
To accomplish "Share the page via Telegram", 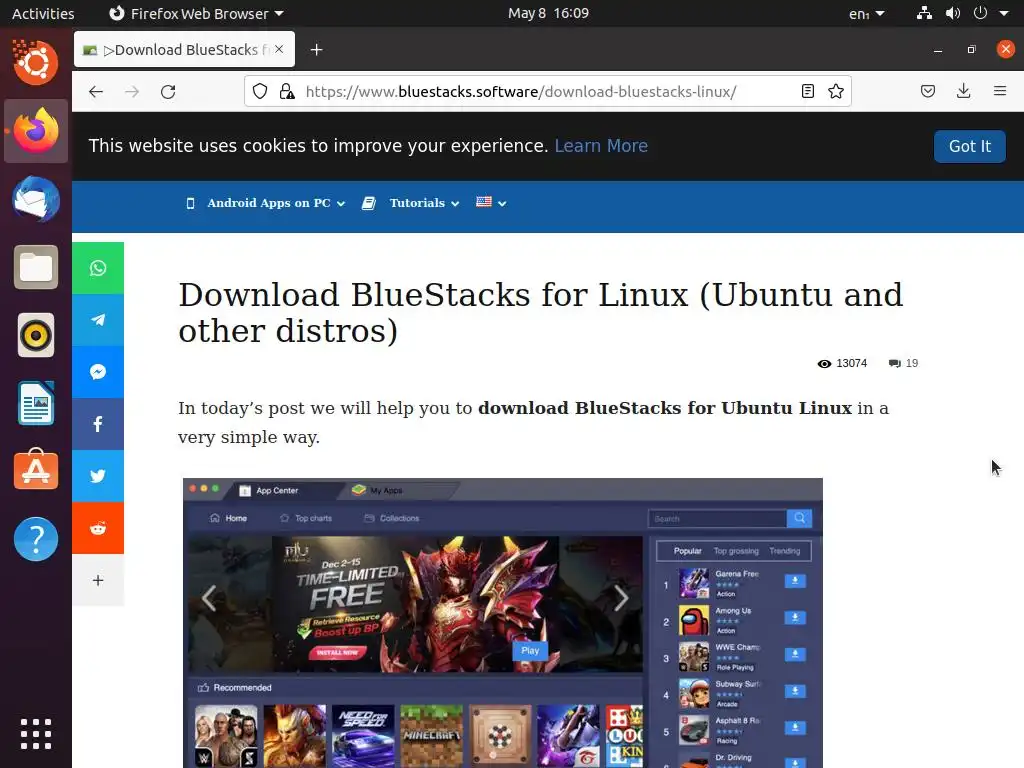I will point(98,320).
